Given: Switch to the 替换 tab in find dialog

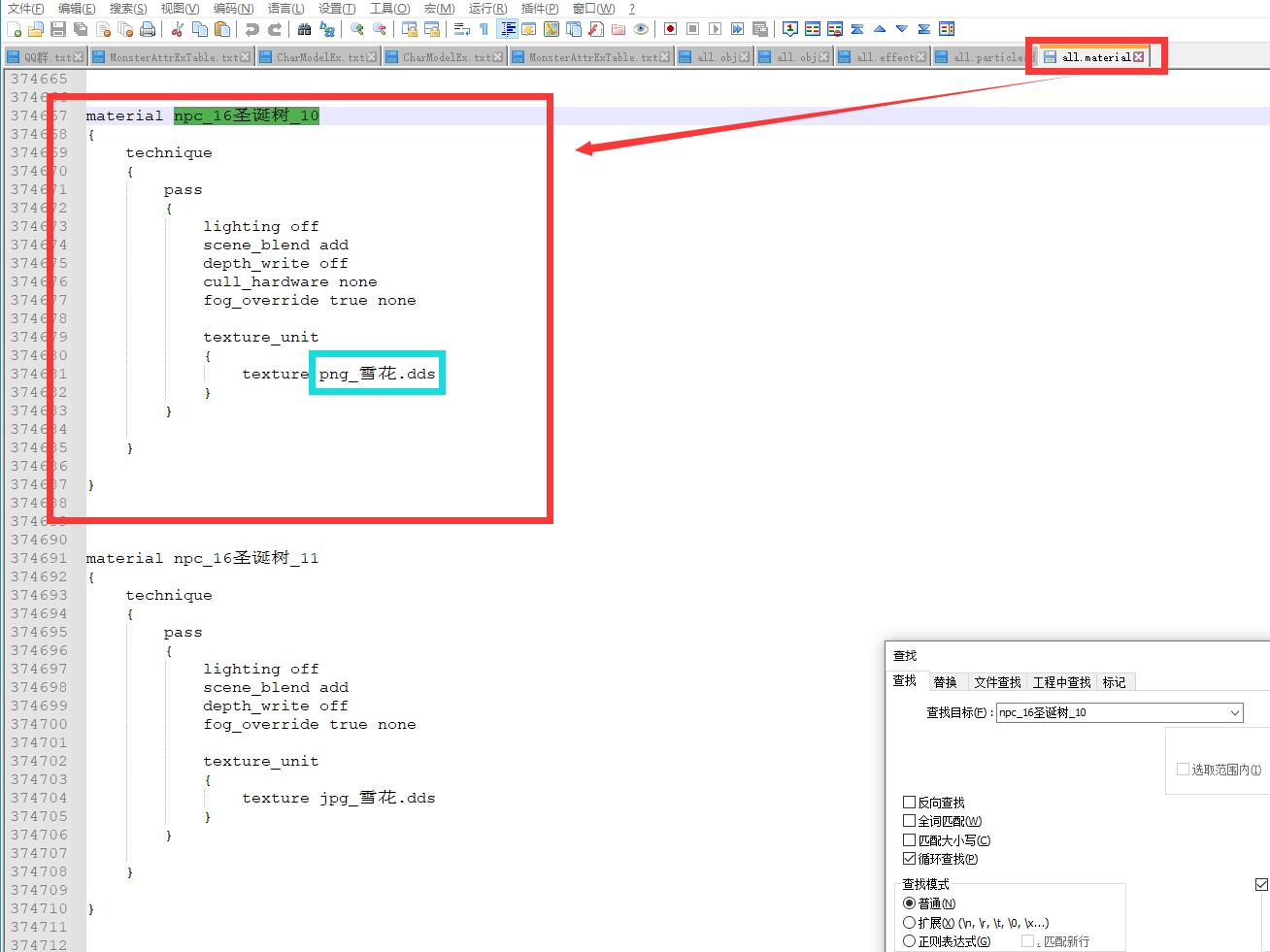Looking at the screenshot, I should 945,682.
